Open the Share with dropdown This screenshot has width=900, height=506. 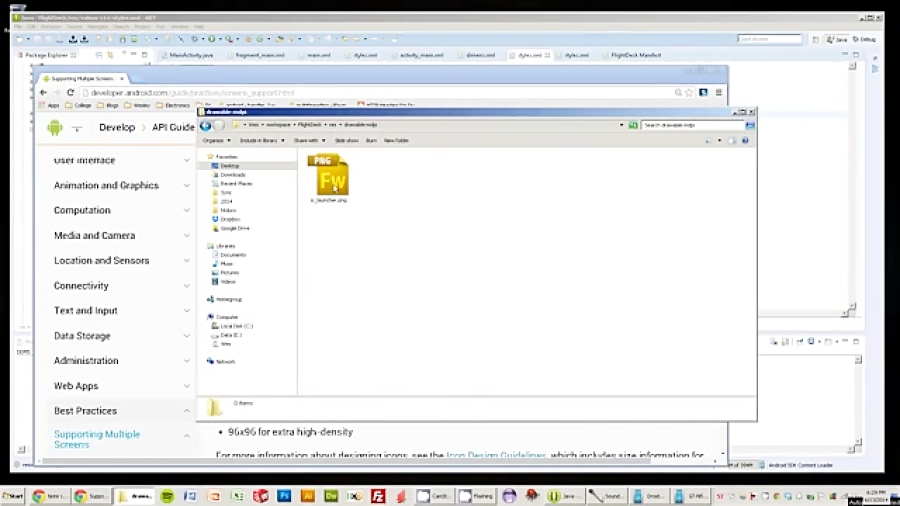click(x=309, y=141)
